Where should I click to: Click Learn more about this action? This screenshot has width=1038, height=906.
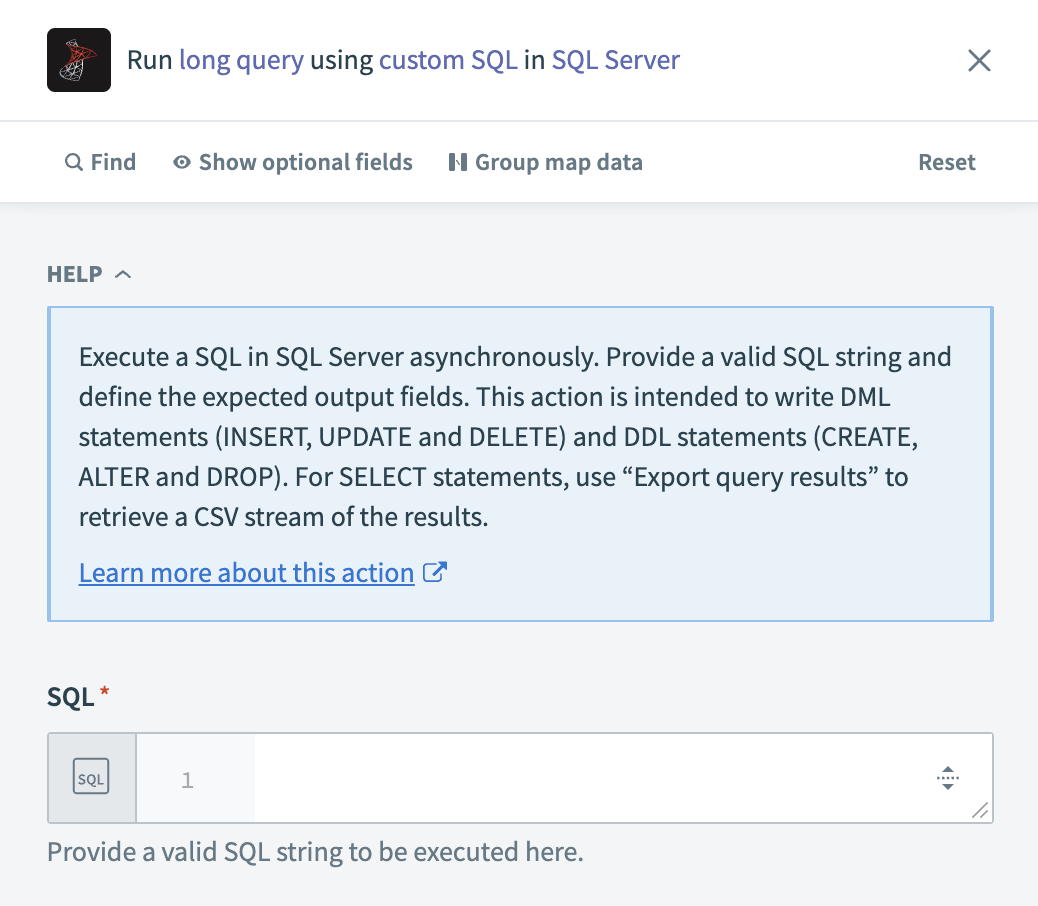point(246,572)
